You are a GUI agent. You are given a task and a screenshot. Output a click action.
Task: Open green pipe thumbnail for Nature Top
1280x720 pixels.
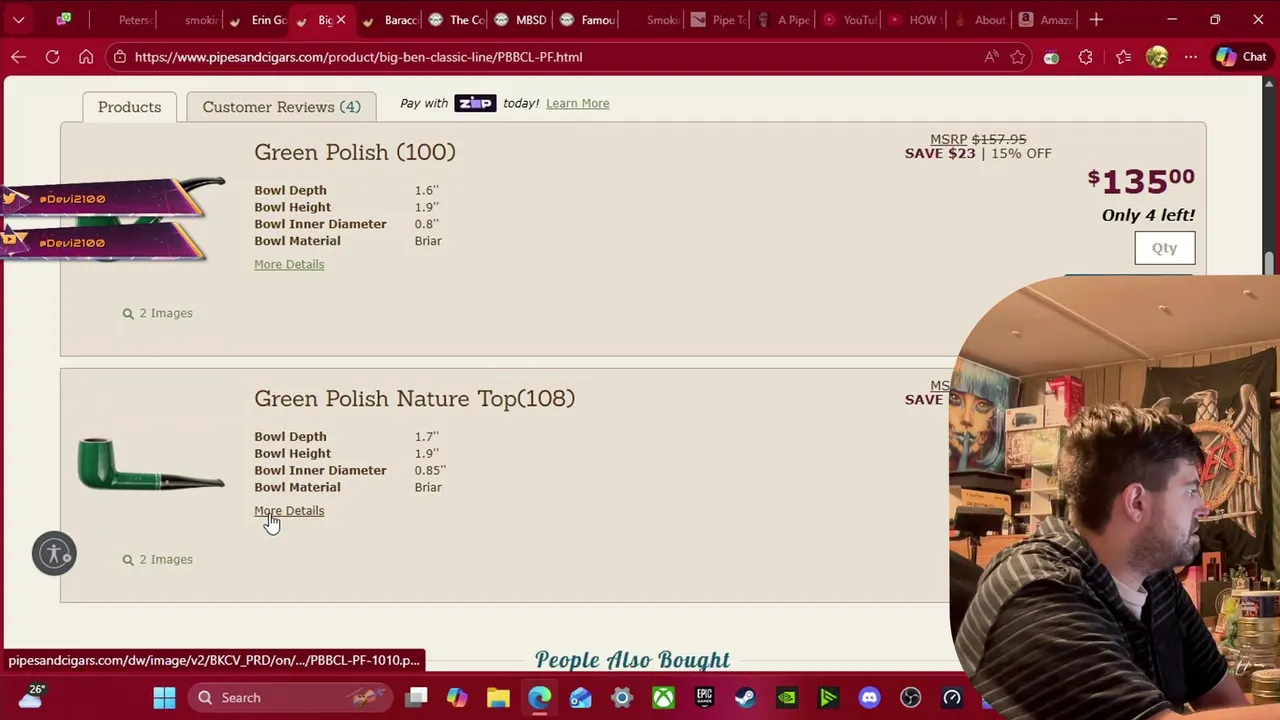coord(151,465)
